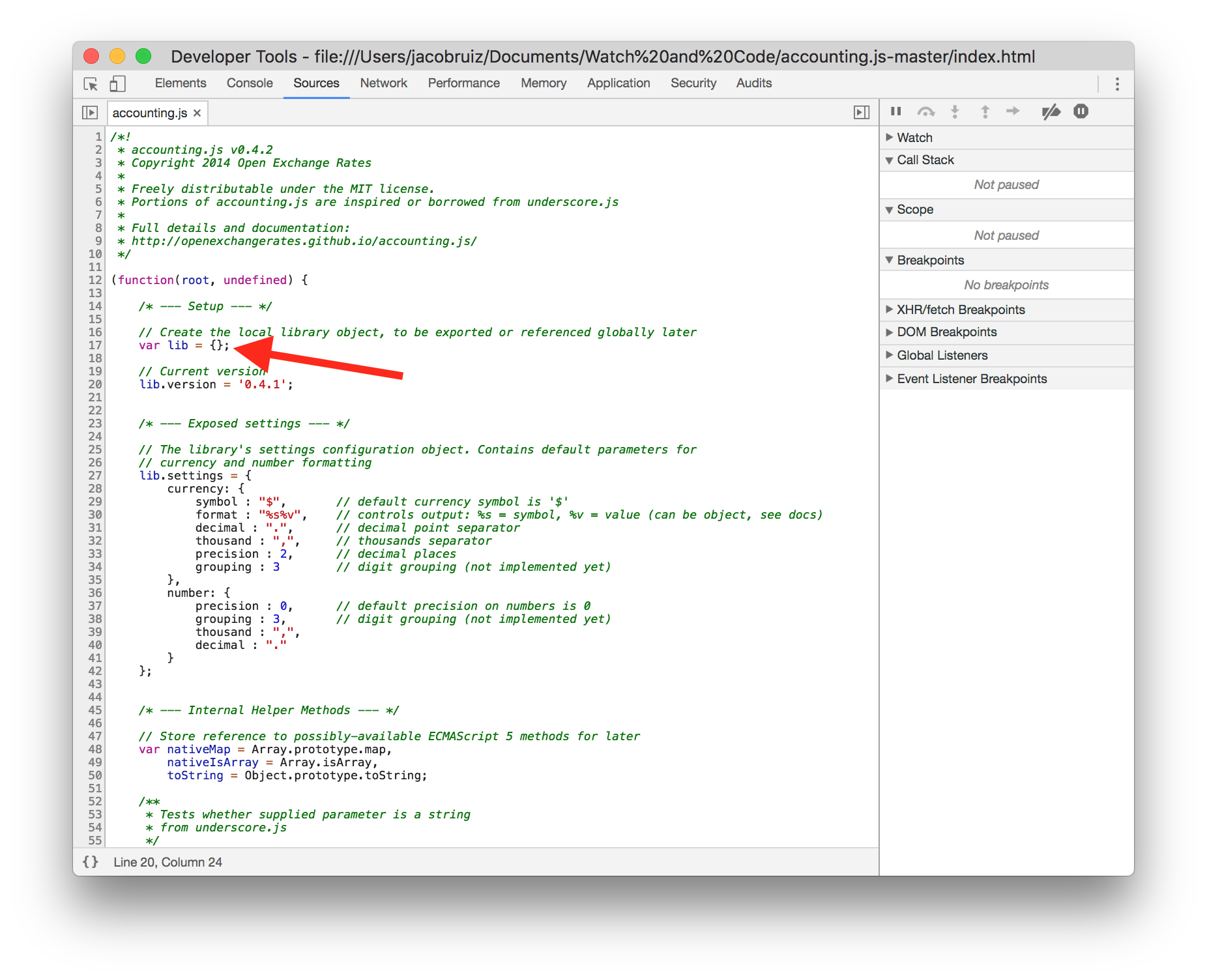Step out of current function
Viewport: 1207px width, 980px height.
(x=985, y=111)
